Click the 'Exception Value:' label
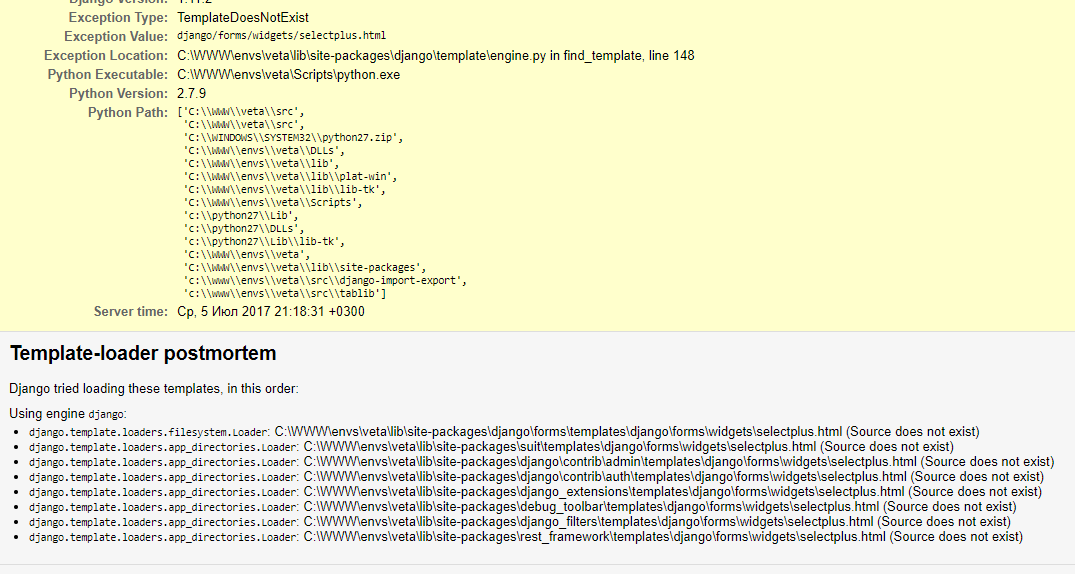 click(116, 36)
